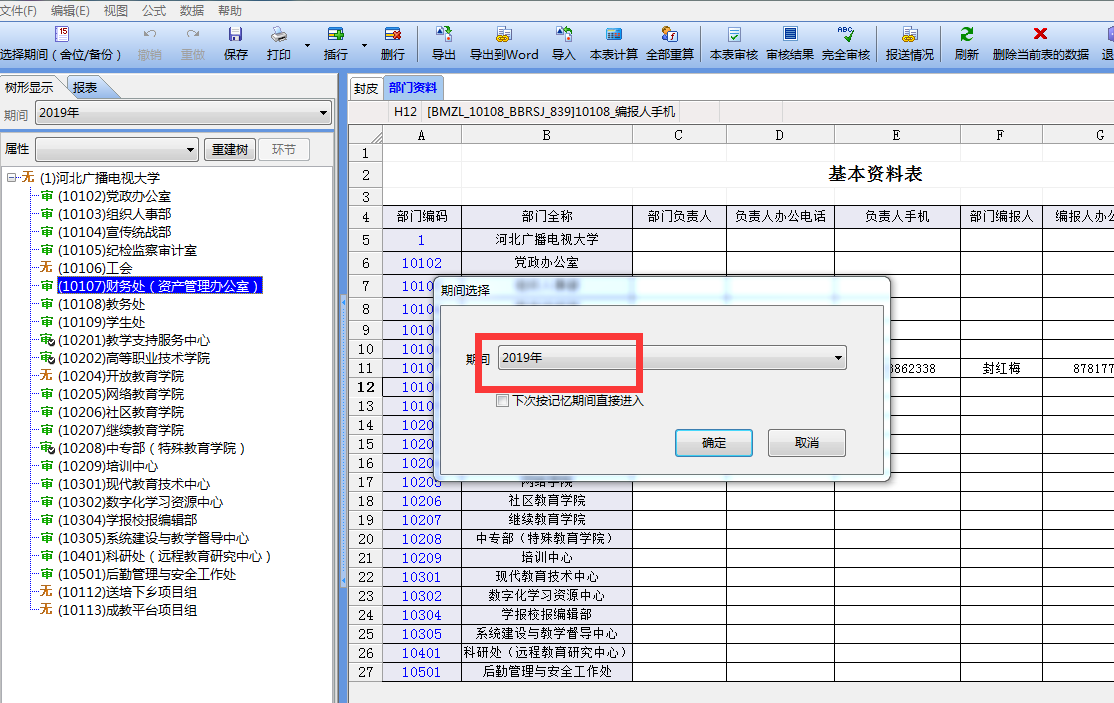The width and height of the screenshot is (1114, 703).
Task: Click the 确定 button in dialog
Action: [714, 443]
